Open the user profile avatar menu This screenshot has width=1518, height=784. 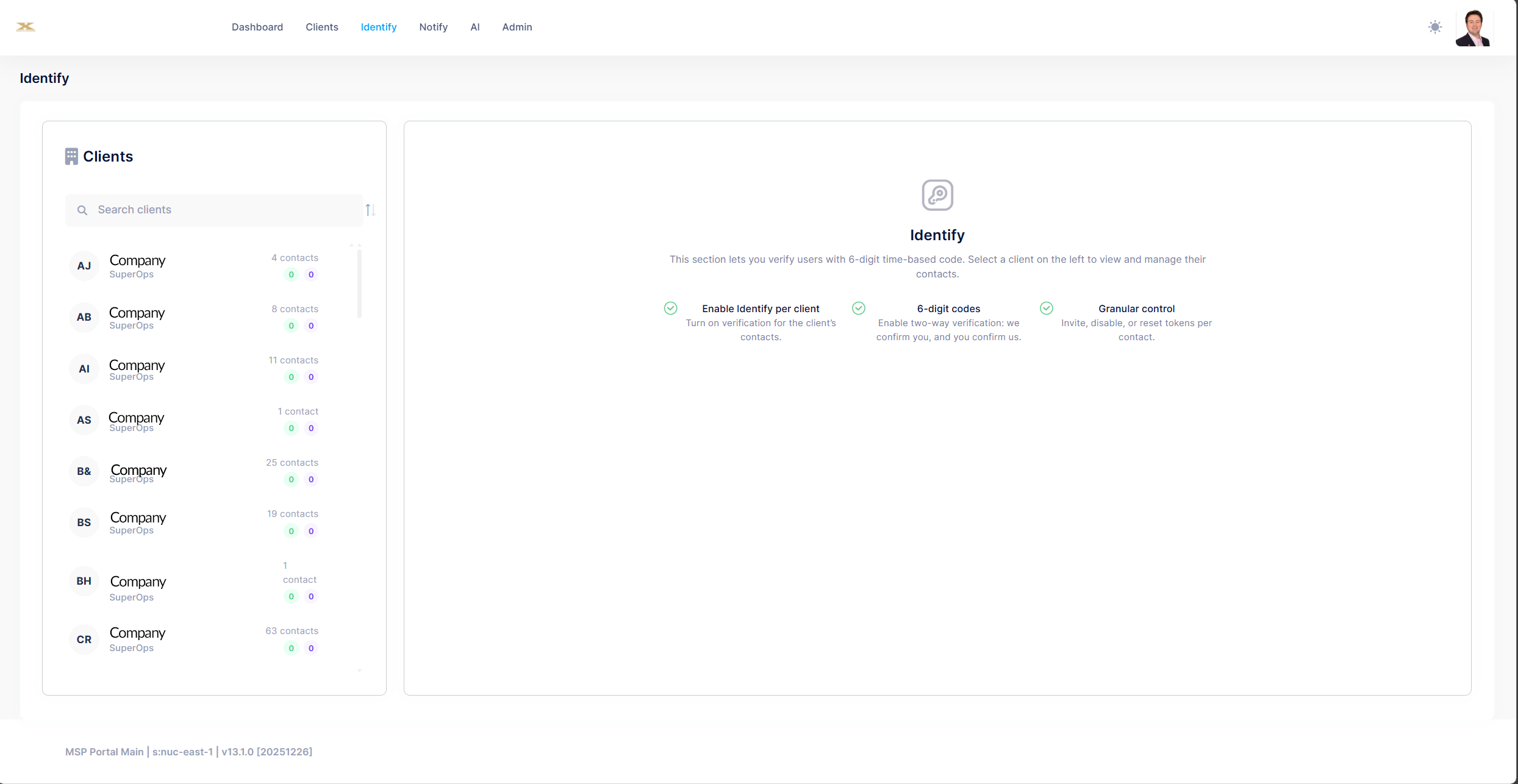(x=1473, y=27)
